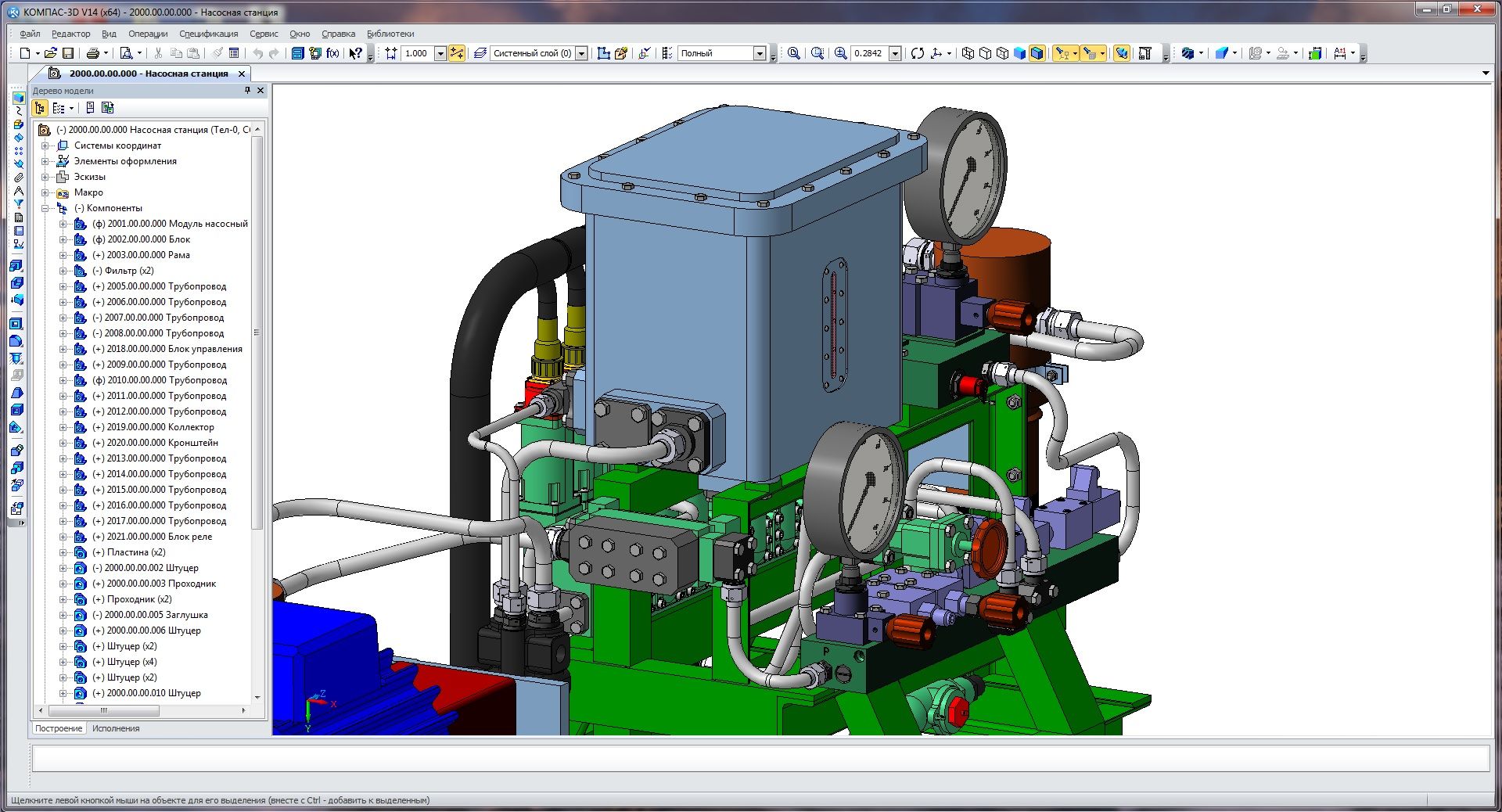Screen dimensions: 1502x812
Task: Open the Variables f(x) tool
Action: pyautogui.click(x=332, y=53)
